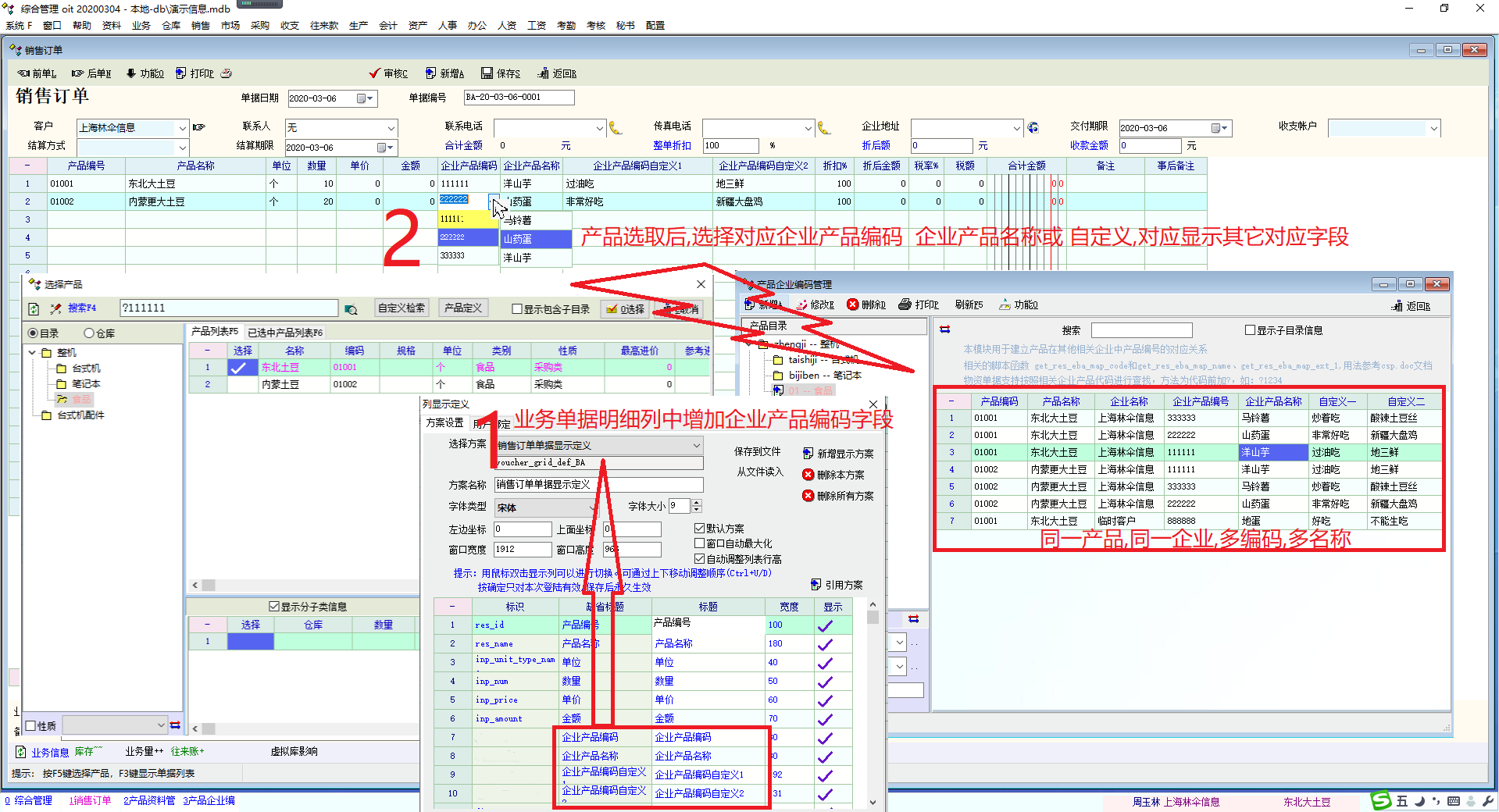Click the 审核 (approve) checkmark icon
Image resolution: width=1499 pixels, height=812 pixels.
point(375,73)
